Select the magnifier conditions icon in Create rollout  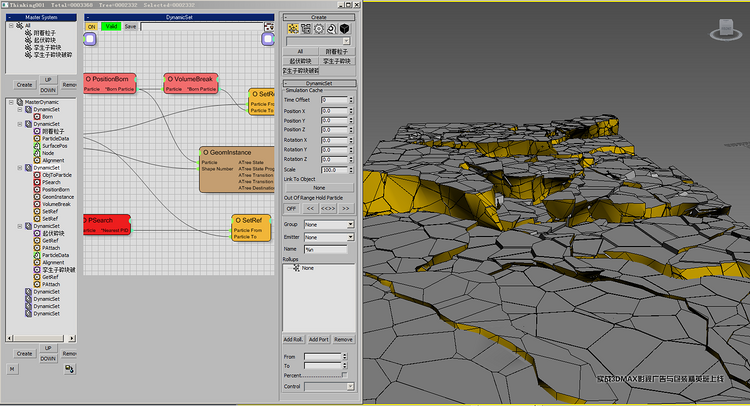click(x=331, y=29)
